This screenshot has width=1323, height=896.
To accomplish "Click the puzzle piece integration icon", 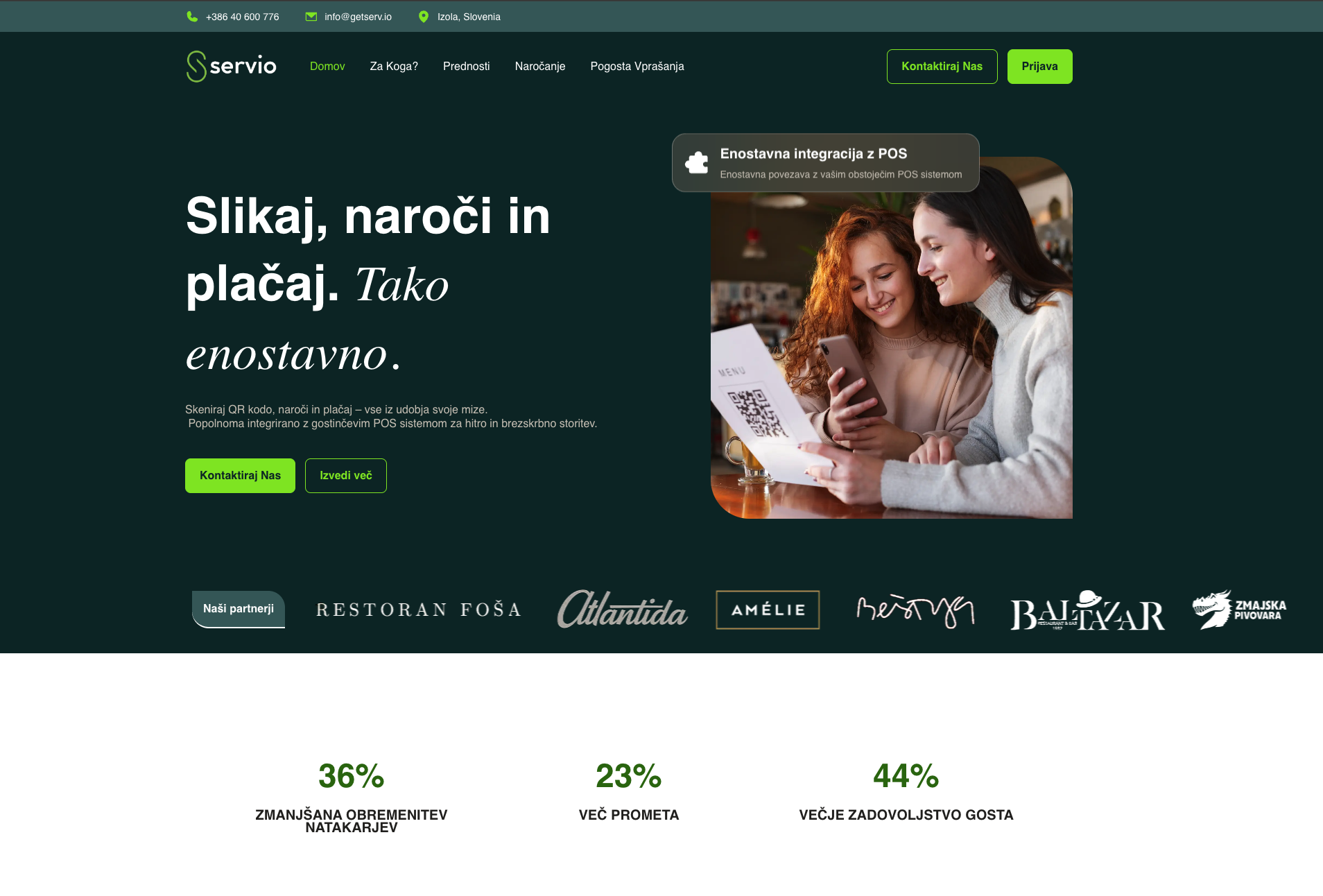I will click(x=696, y=163).
